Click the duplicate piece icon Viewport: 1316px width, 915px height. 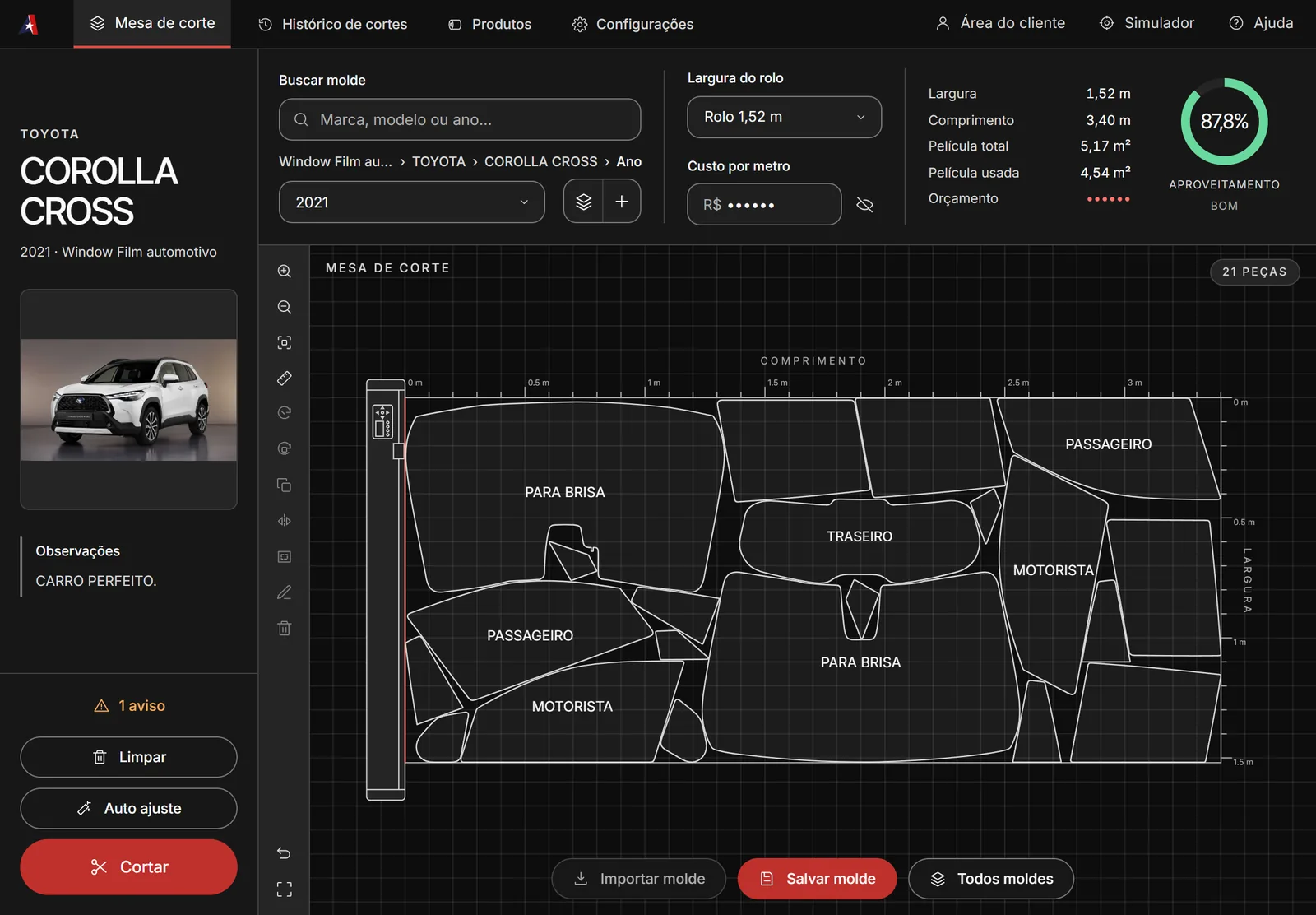285,485
